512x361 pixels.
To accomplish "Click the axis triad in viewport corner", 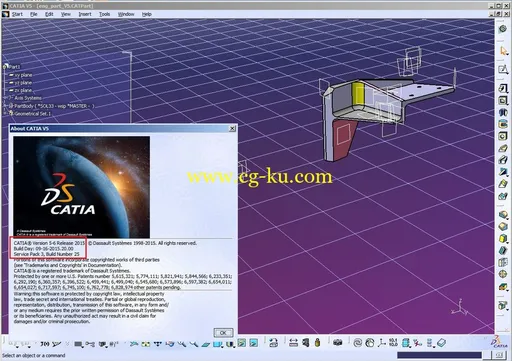I will (x=460, y=308).
